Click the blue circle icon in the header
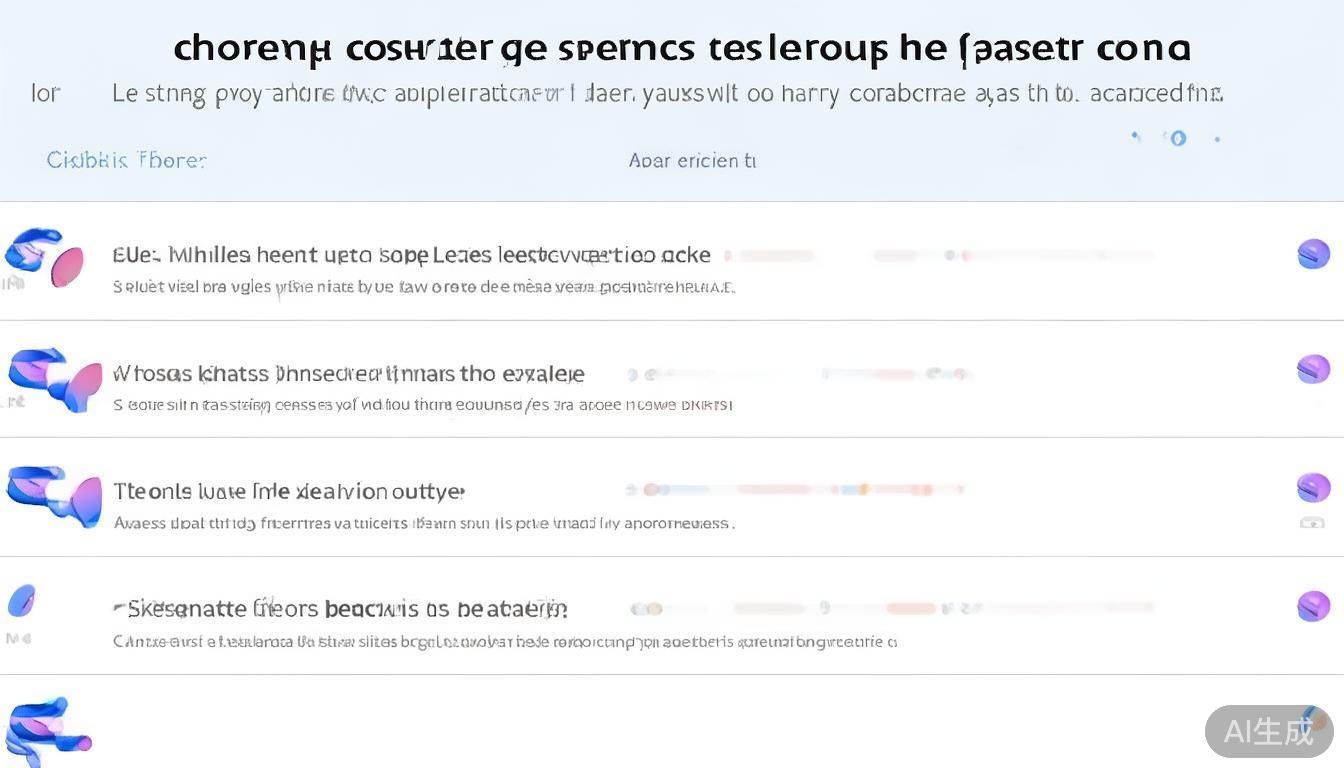1344x768 pixels. (x=1178, y=138)
